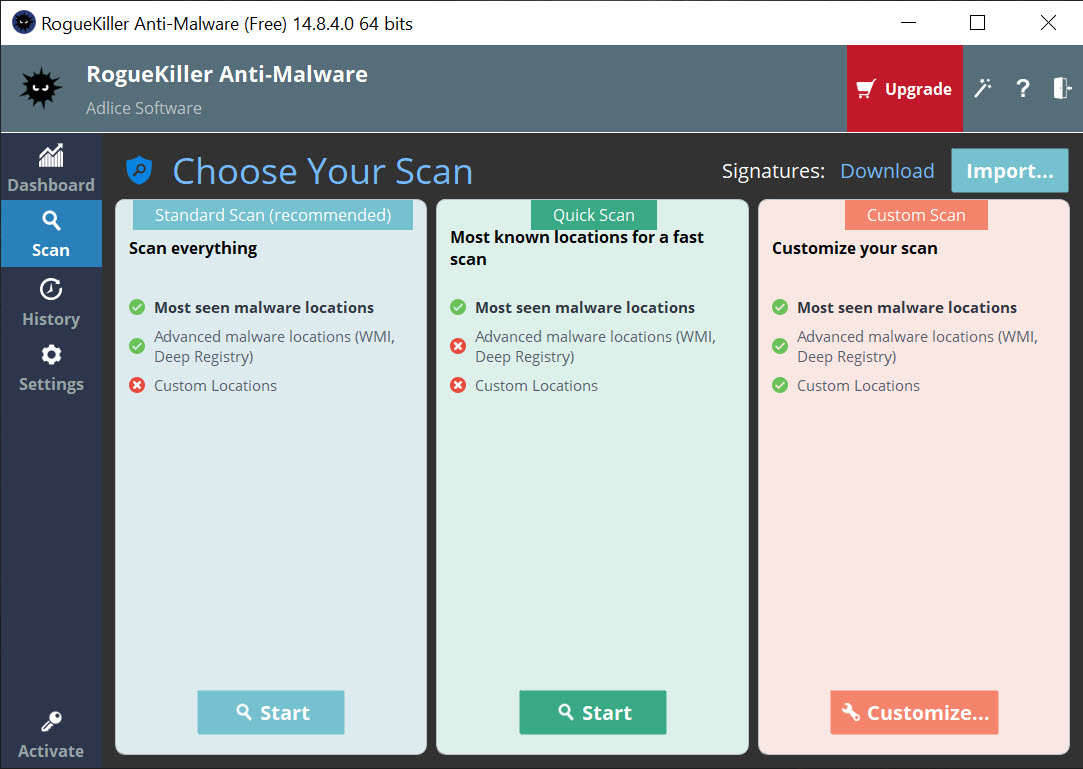
Task: Open the Activate license page
Action: (51, 735)
